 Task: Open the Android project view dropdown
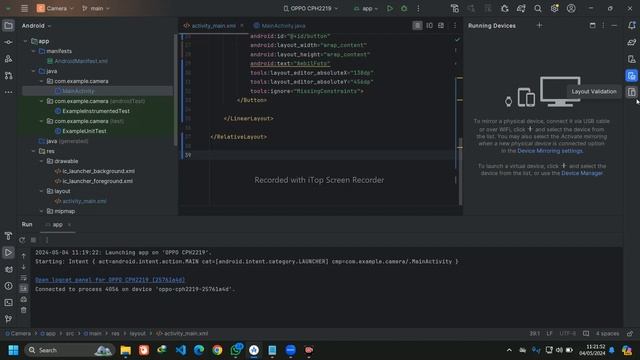[x=36, y=26]
